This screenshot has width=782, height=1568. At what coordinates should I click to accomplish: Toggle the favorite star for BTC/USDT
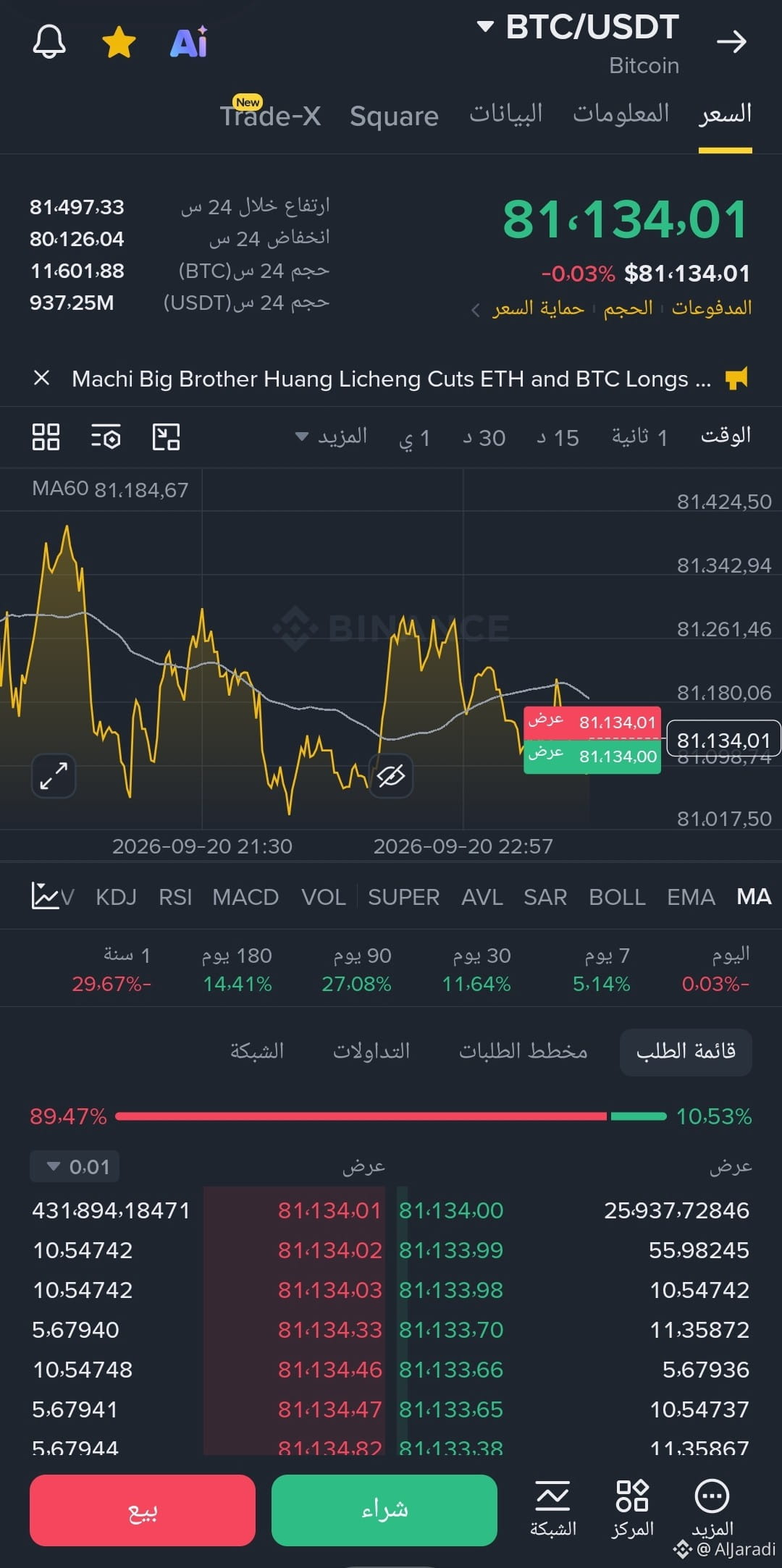pyautogui.click(x=119, y=42)
